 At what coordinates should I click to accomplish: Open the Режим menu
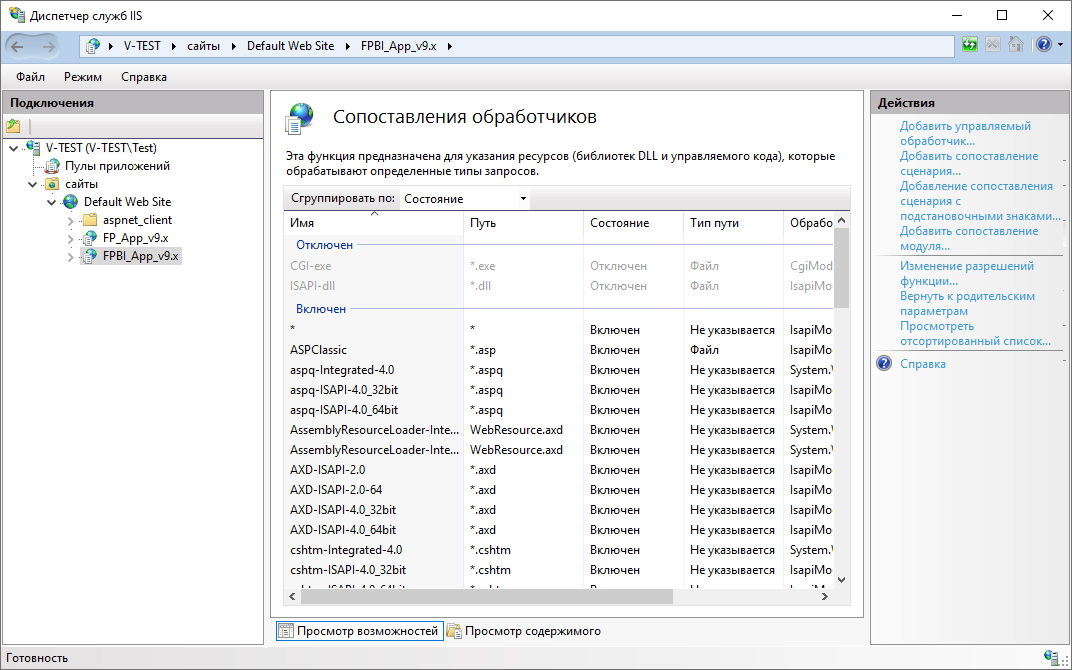[83, 77]
